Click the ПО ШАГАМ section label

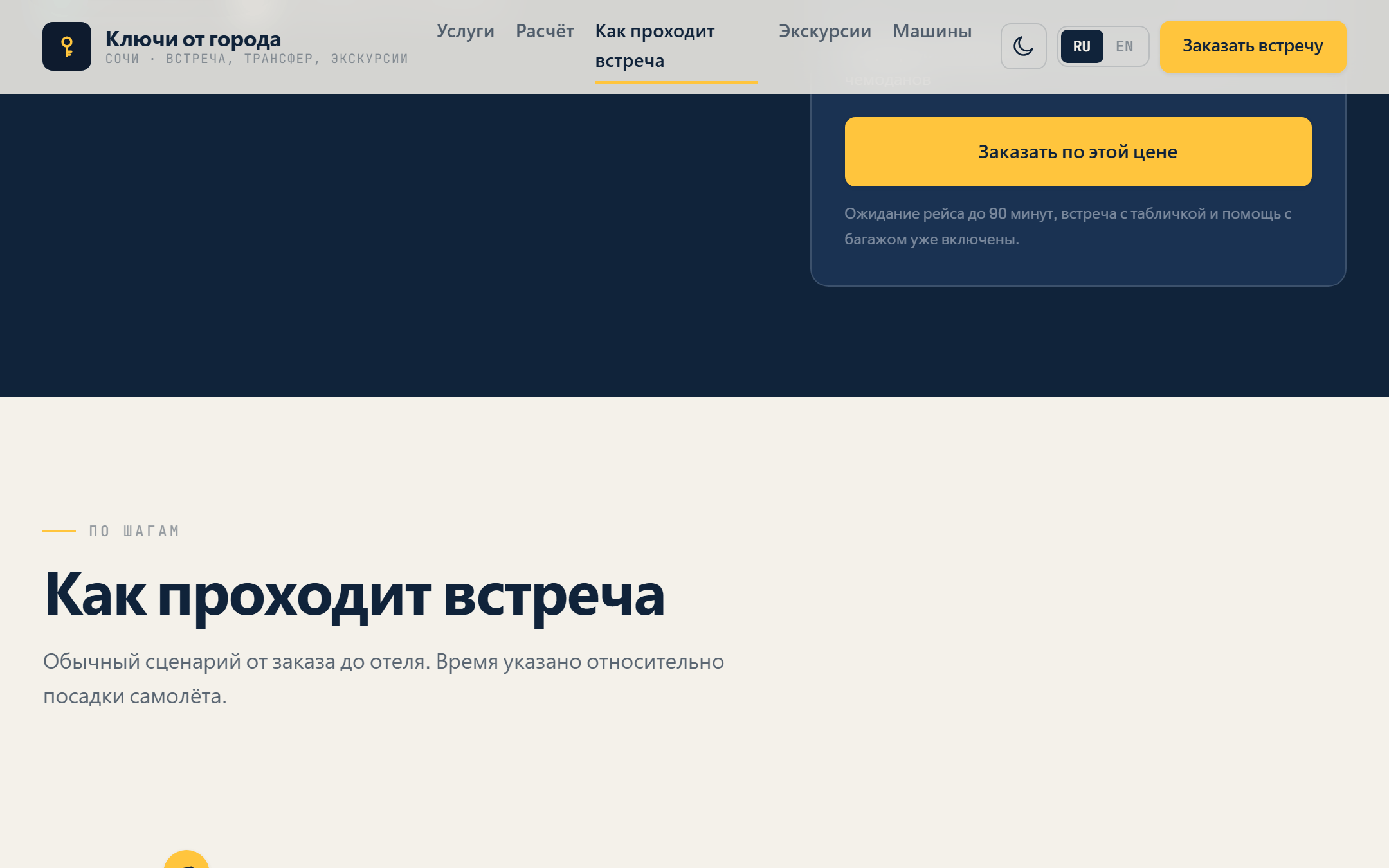click(134, 531)
